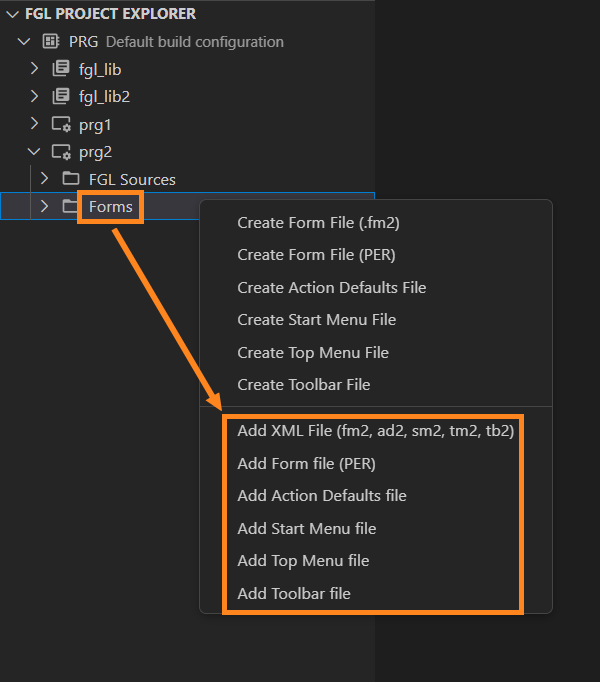Collapse the PRG tree node
The width and height of the screenshot is (600, 682).
[x=24, y=42]
